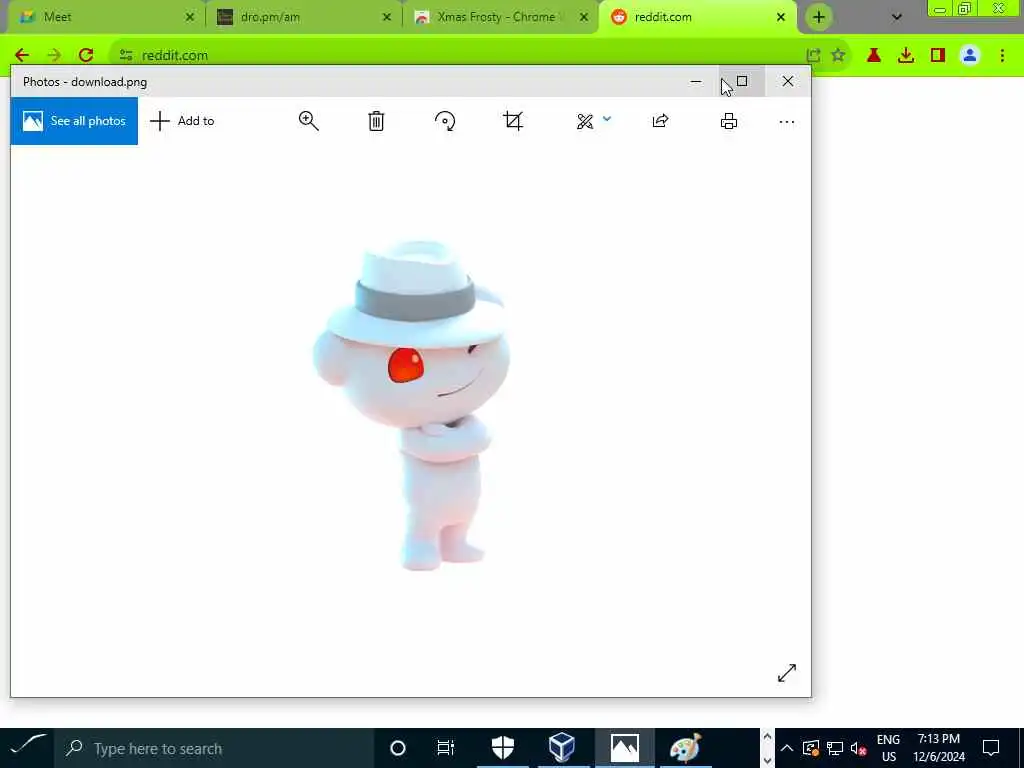Expand the Edit & Create dropdown chevron
The height and width of the screenshot is (768, 1024).
coord(607,119)
